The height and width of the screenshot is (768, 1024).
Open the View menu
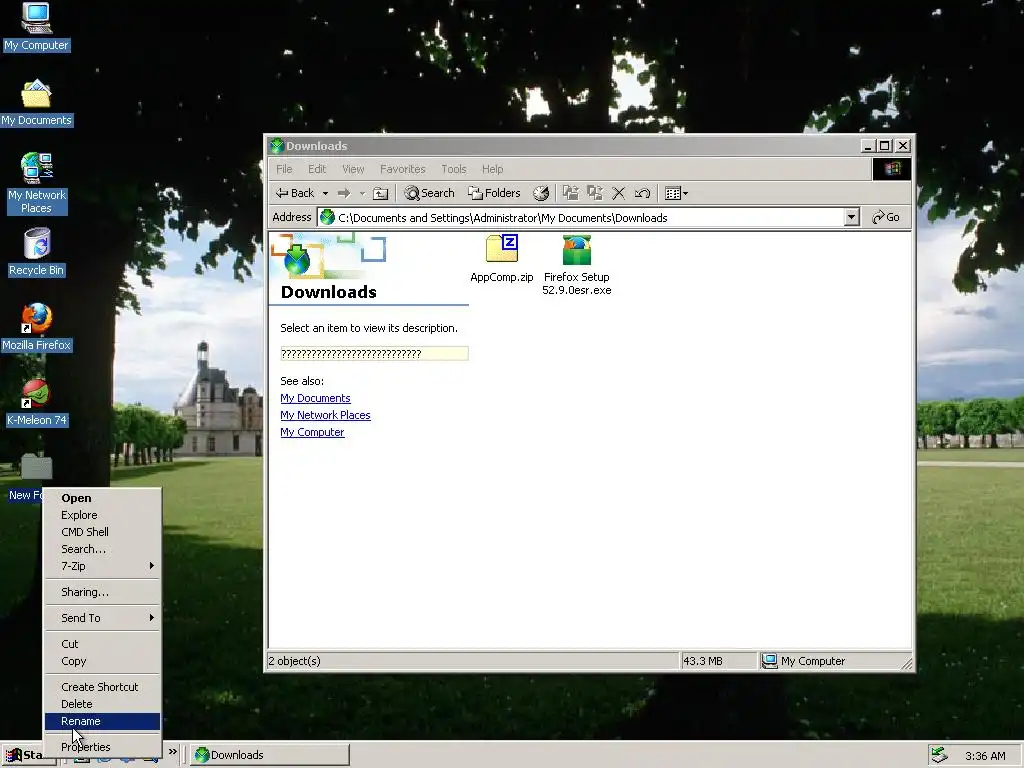pyautogui.click(x=353, y=169)
